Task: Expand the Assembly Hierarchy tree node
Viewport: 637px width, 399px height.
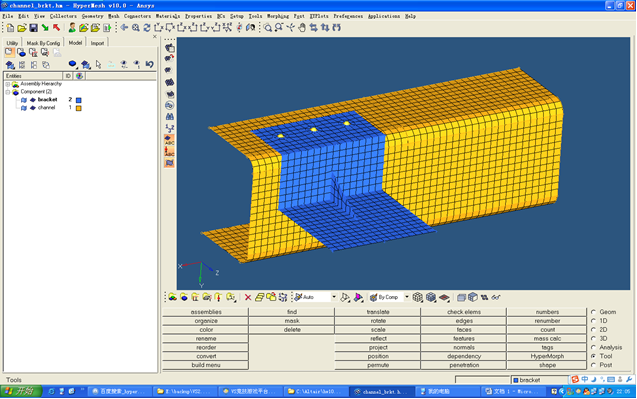Action: pyautogui.click(x=8, y=84)
